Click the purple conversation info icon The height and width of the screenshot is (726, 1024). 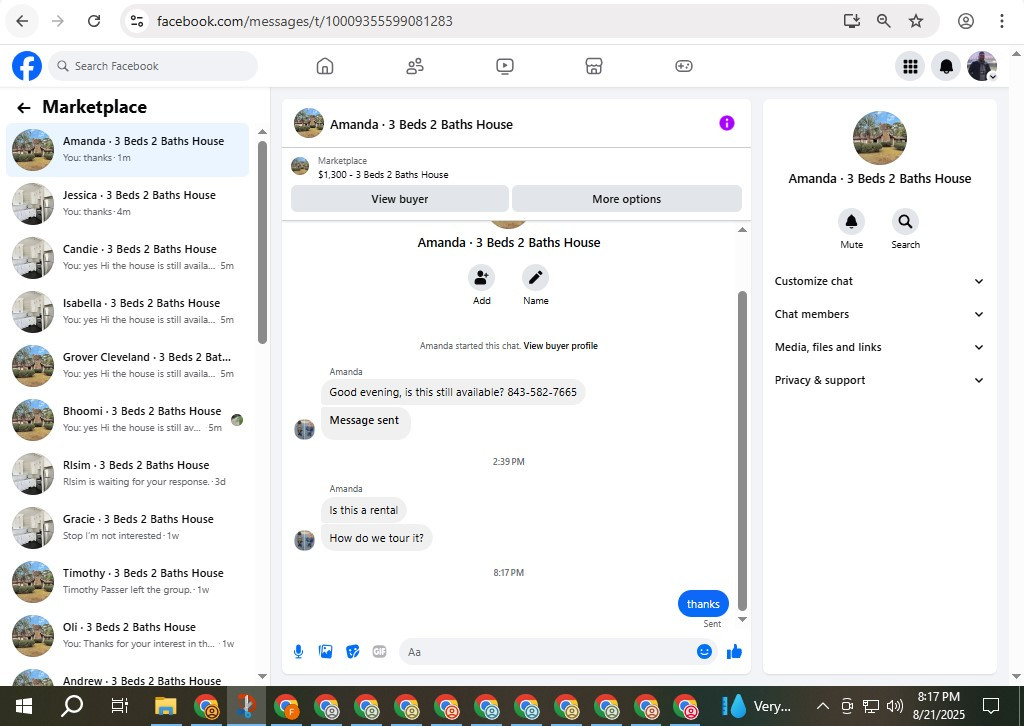click(727, 123)
